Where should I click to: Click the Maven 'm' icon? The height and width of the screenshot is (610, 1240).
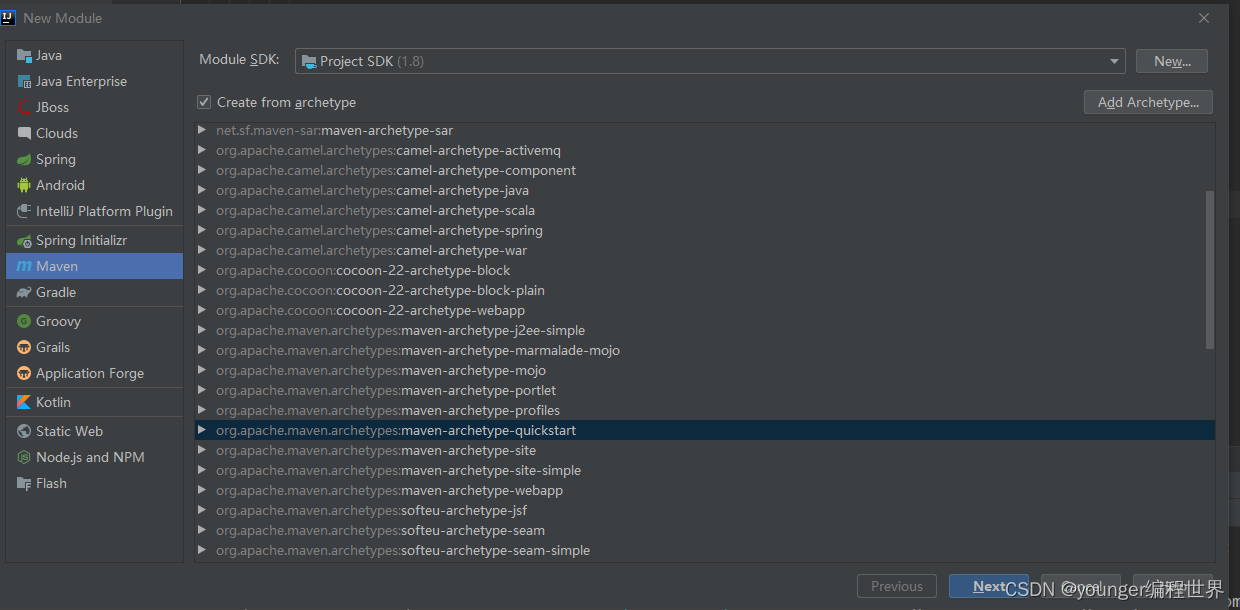[25, 266]
